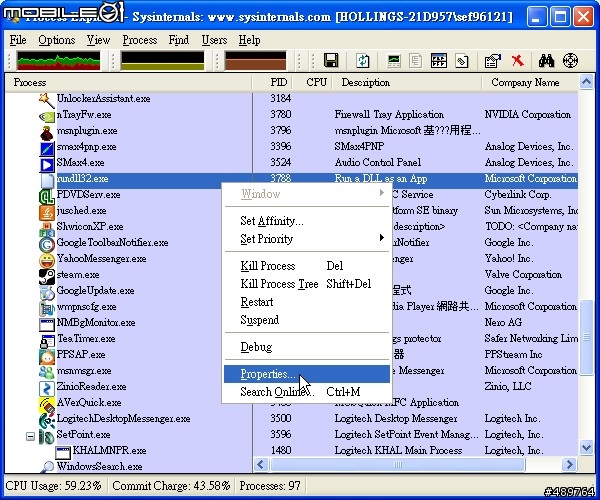Click horizontal scrollbar left arrow
The height and width of the screenshot is (500, 600).
pyautogui.click(x=261, y=464)
